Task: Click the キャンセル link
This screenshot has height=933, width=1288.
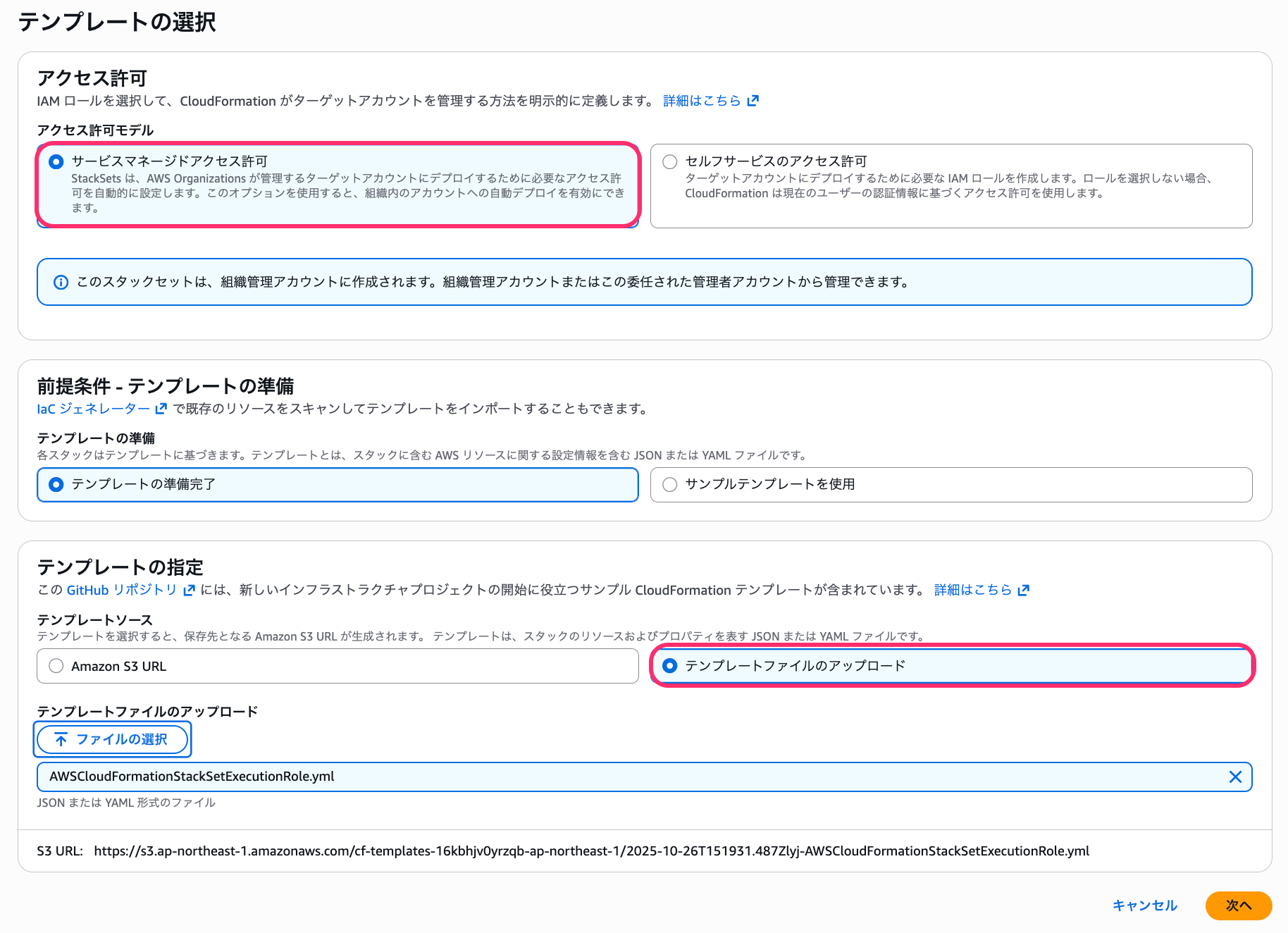Action: (1144, 906)
